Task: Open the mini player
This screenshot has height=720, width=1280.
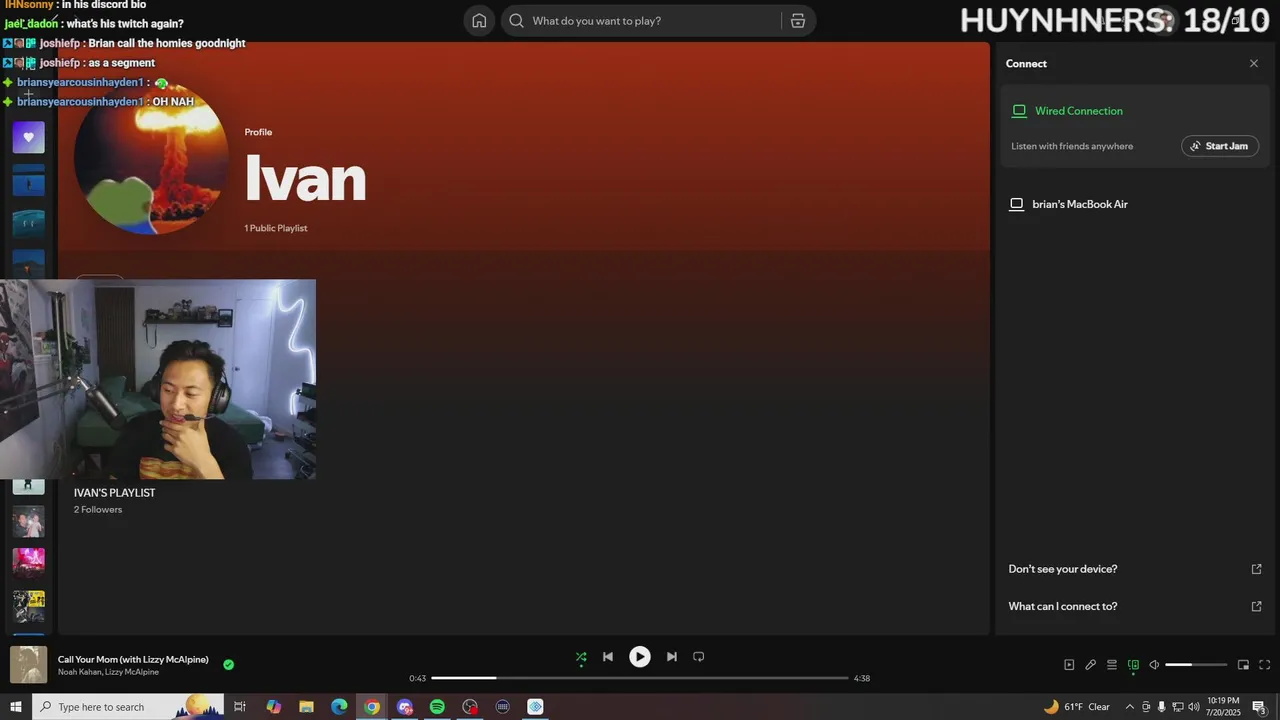Action: [1244, 665]
